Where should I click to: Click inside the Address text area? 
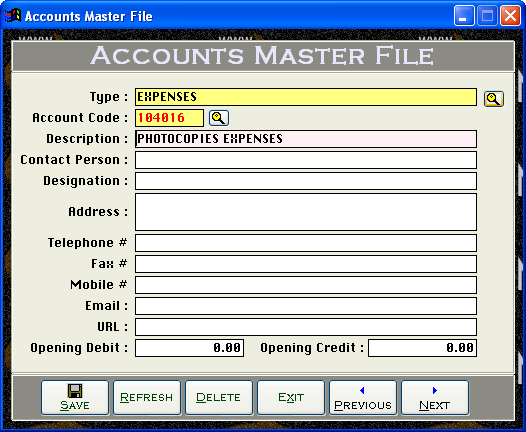(306, 212)
